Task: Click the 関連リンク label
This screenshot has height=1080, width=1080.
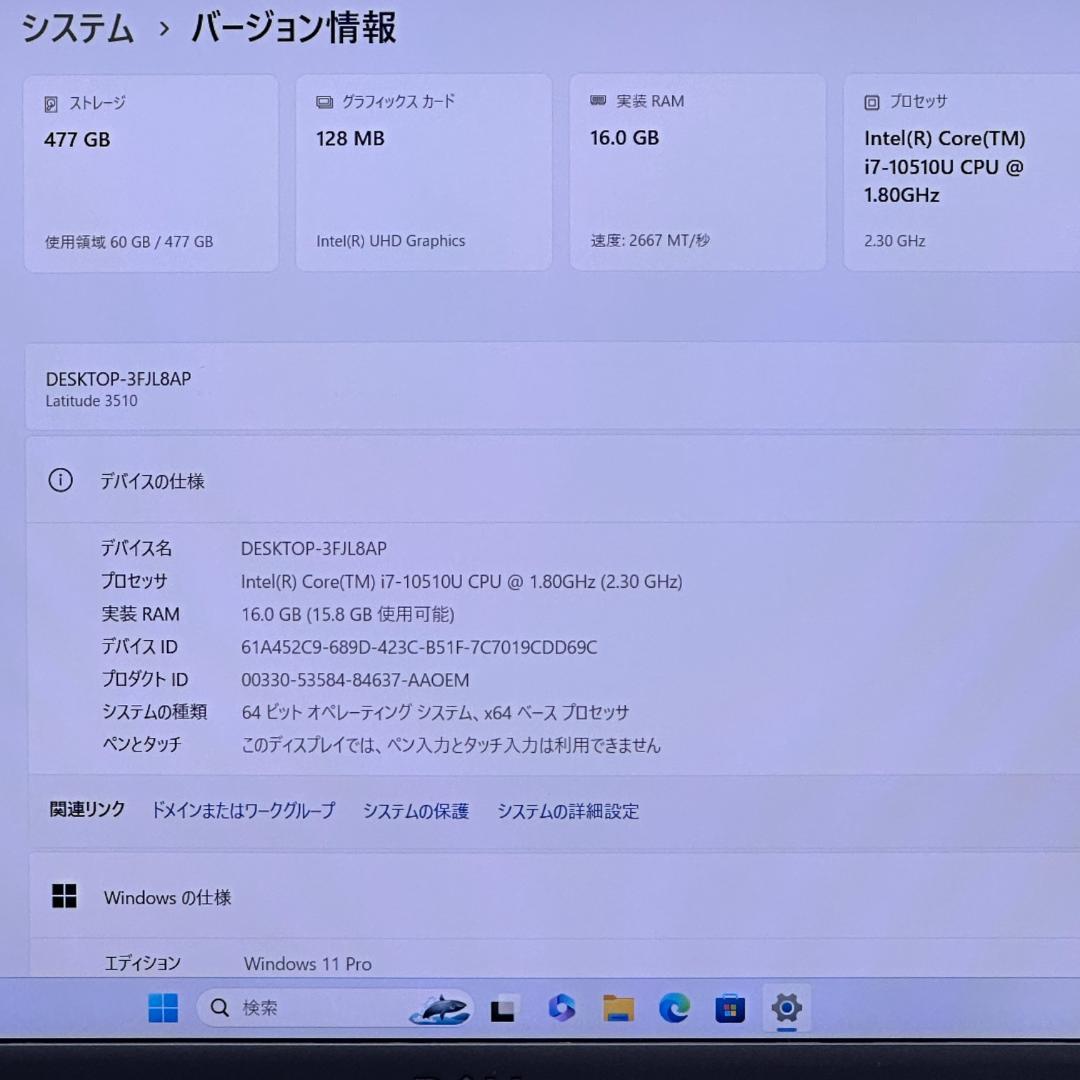Action: 87,809
